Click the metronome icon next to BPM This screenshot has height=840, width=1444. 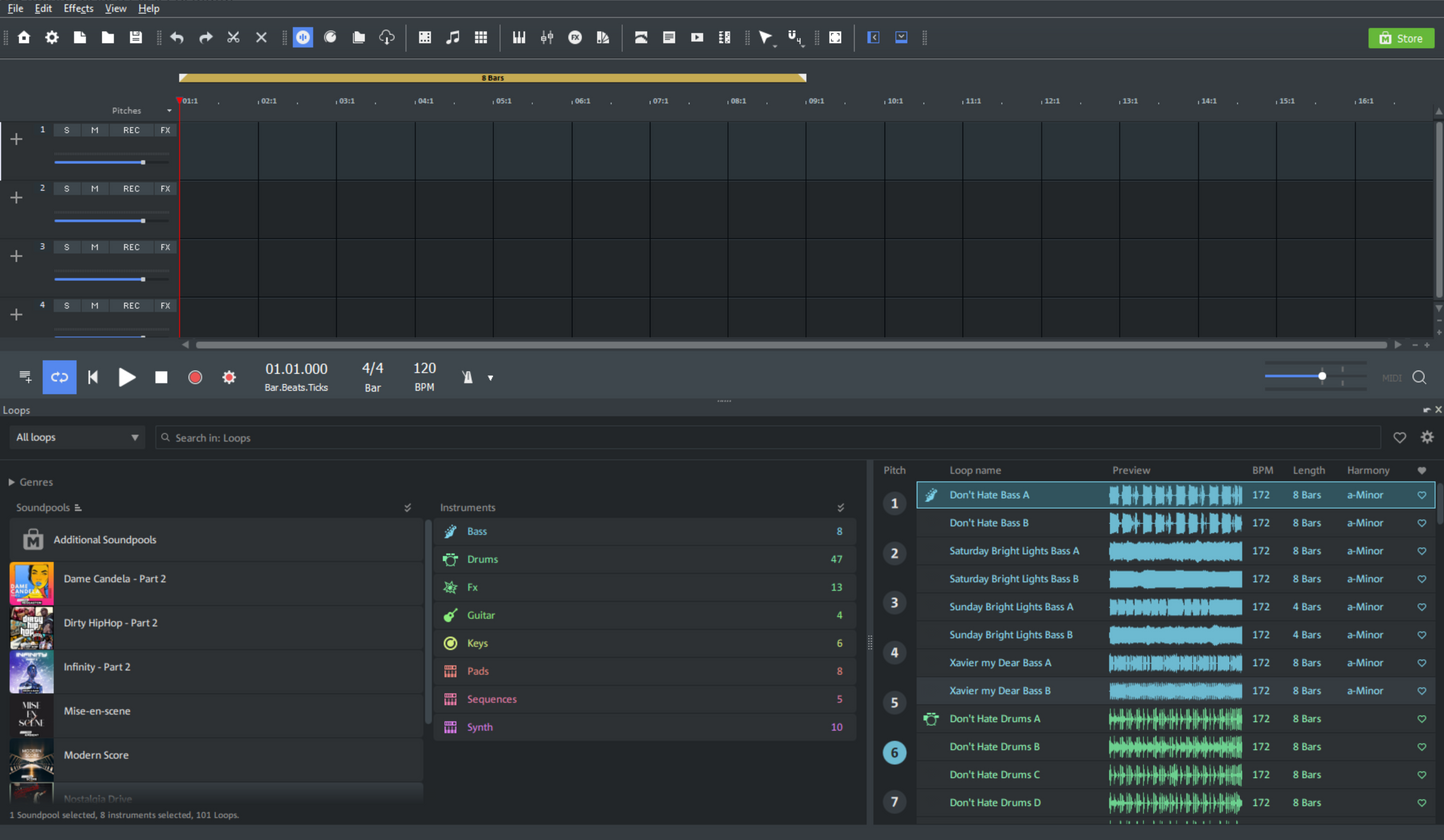point(466,377)
